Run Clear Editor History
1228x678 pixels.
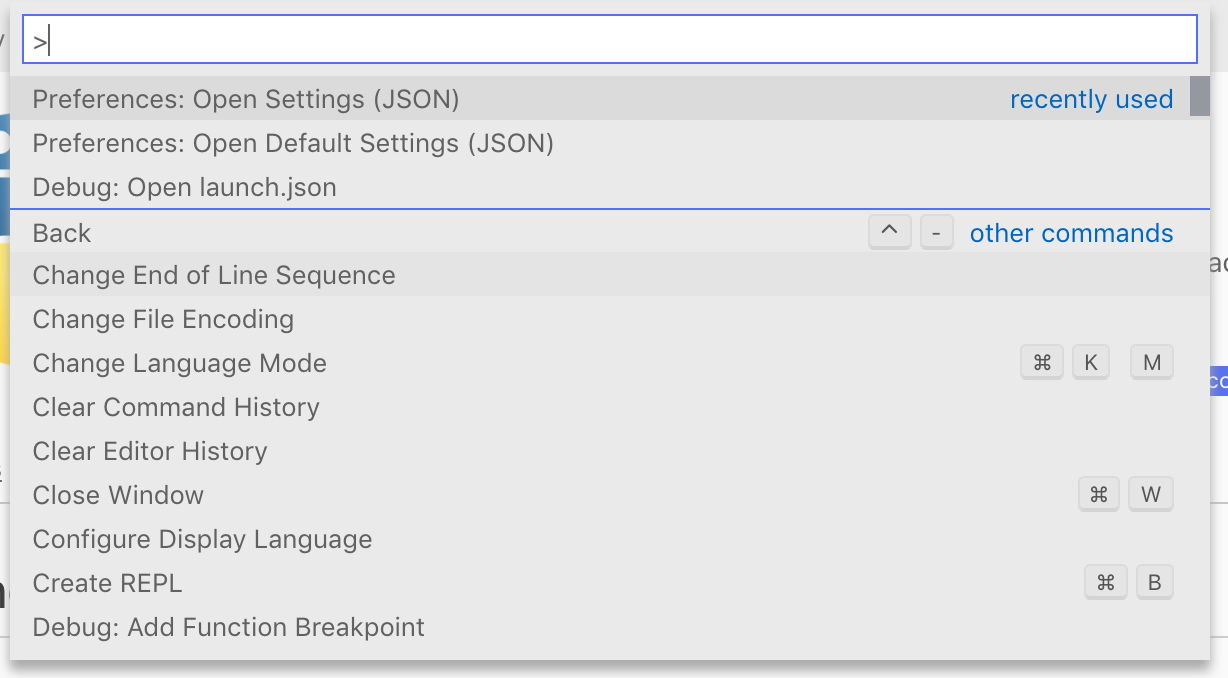click(x=150, y=452)
